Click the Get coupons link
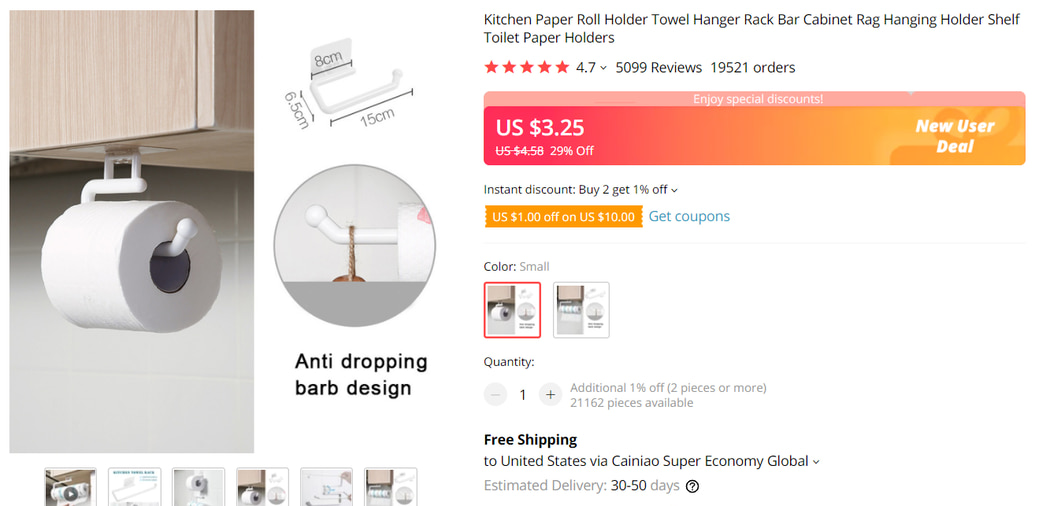Image resolution: width=1050 pixels, height=506 pixels. [x=689, y=216]
